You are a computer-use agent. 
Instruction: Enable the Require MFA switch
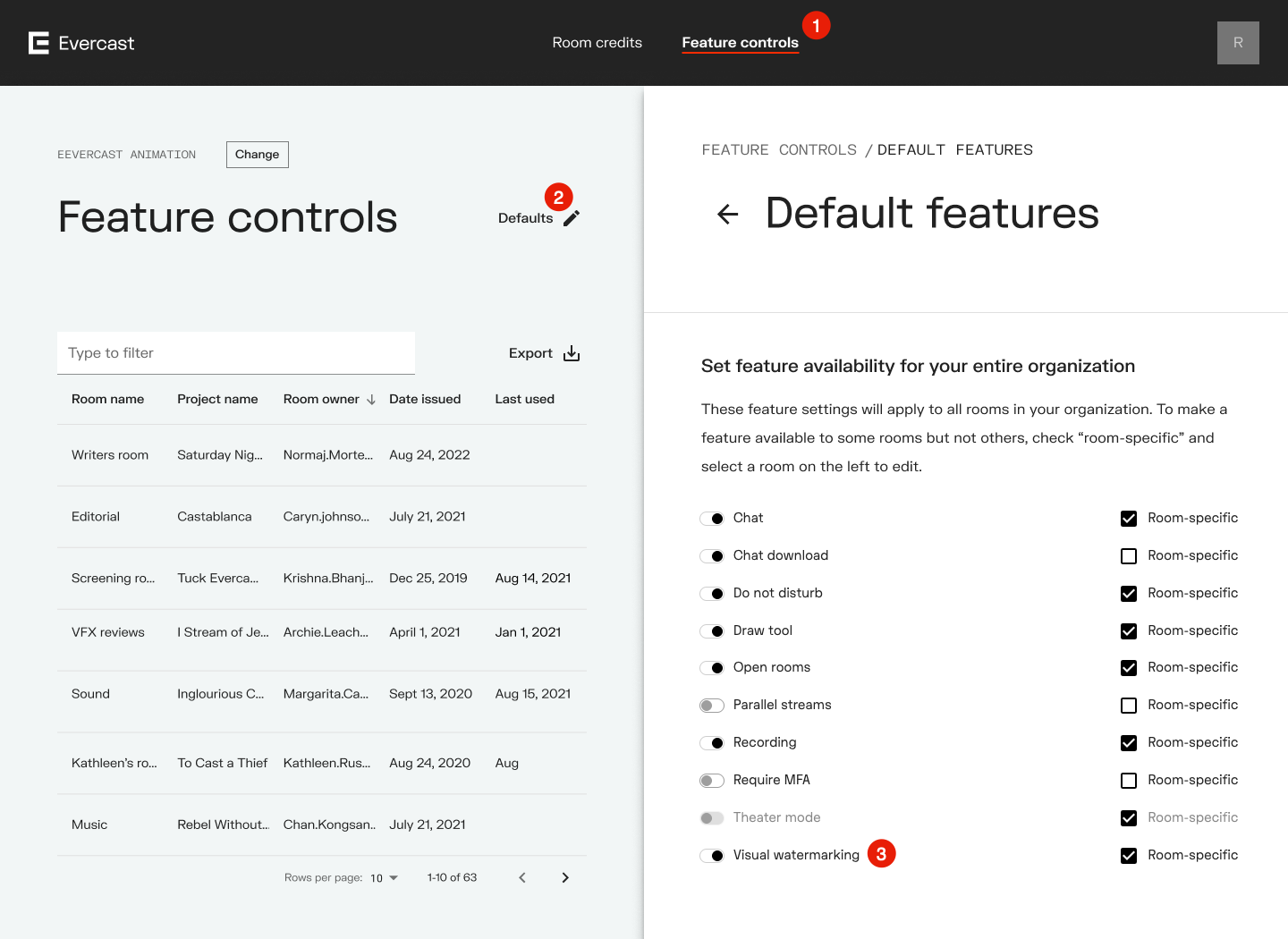pyautogui.click(x=712, y=781)
